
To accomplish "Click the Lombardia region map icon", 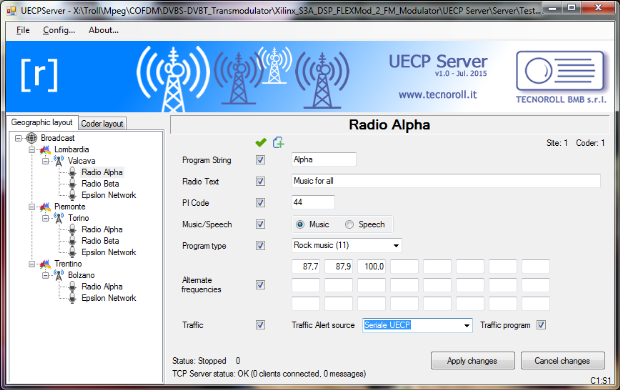I will tap(45, 150).
